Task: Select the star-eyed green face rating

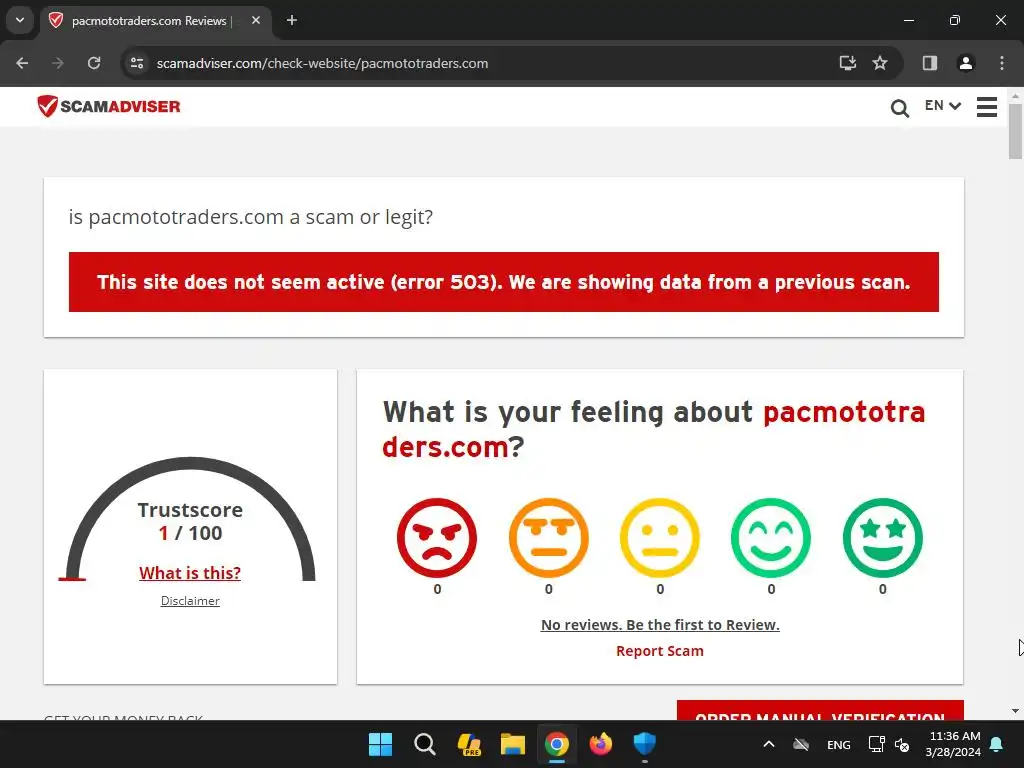Action: click(x=882, y=538)
